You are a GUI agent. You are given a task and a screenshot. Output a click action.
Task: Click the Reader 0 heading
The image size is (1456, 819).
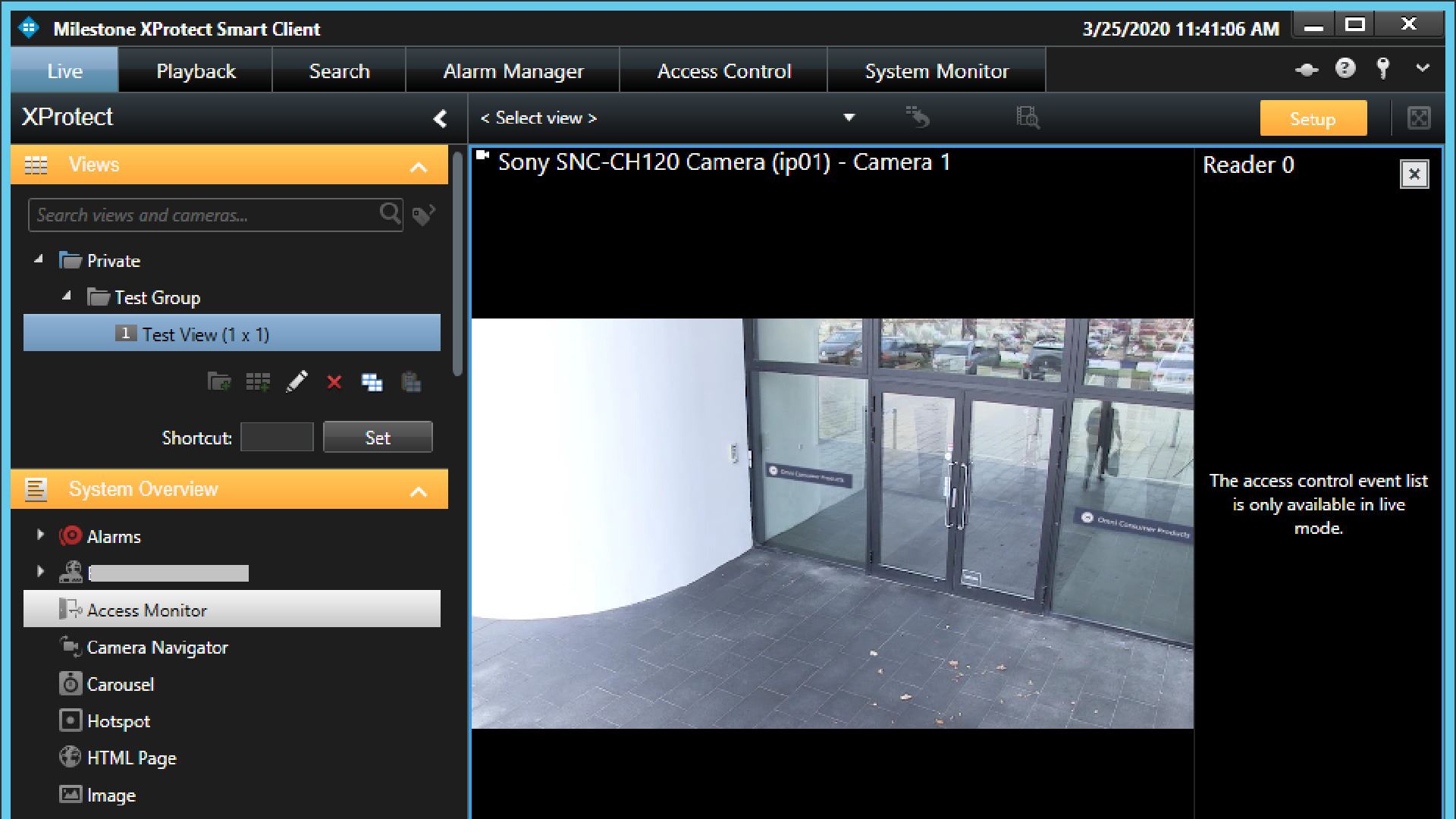coord(1248,165)
